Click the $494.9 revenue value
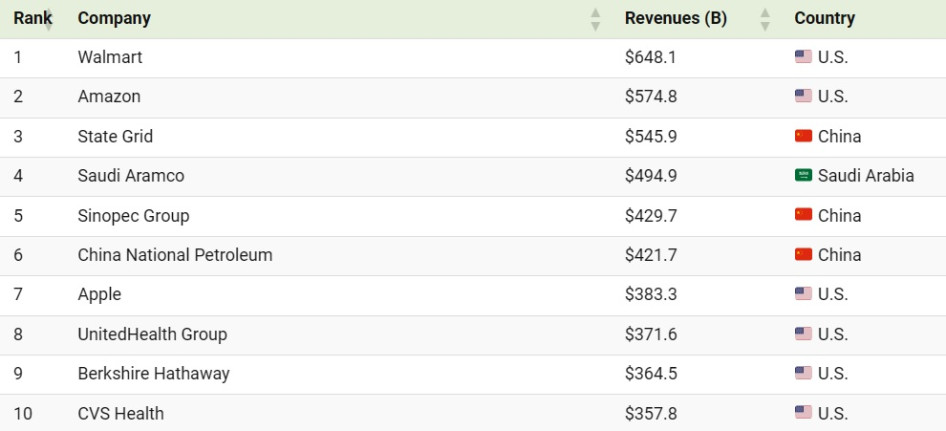The width and height of the screenshot is (946, 431). point(650,176)
